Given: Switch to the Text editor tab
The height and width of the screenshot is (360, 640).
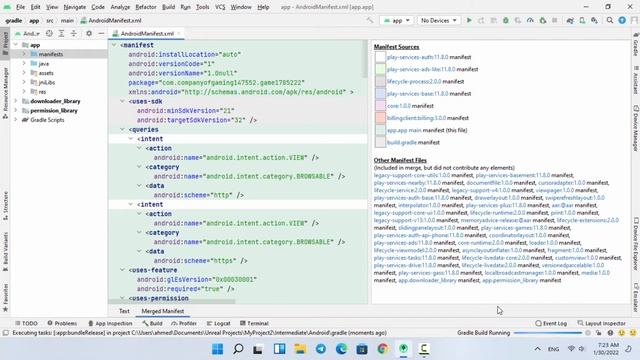Looking at the screenshot, I should pos(124,311).
